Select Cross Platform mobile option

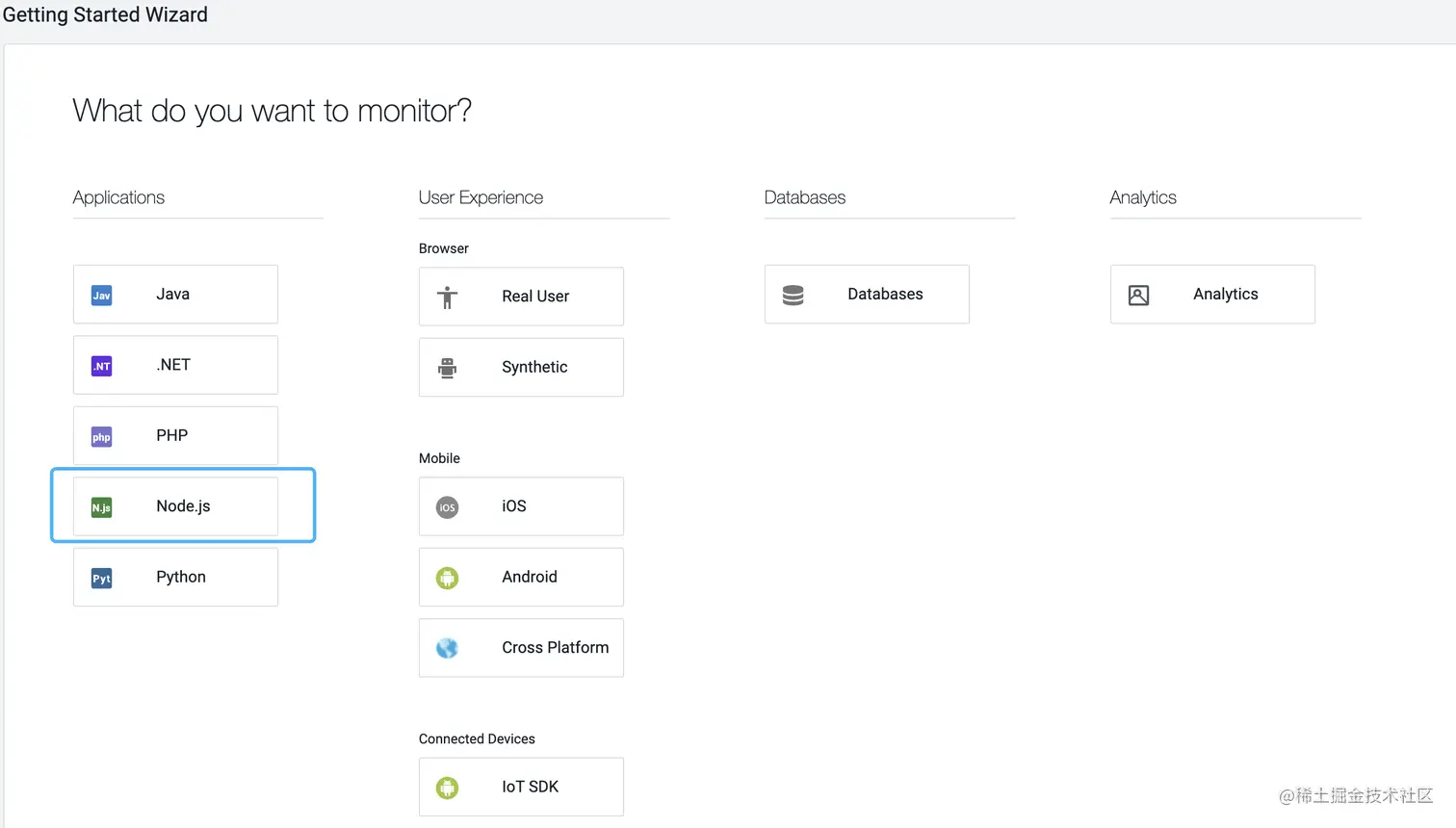(x=521, y=648)
